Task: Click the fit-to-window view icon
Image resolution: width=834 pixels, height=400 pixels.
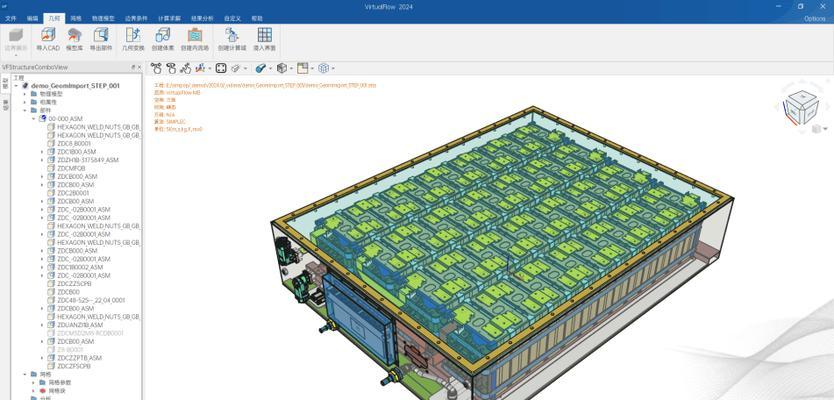Action: click(221, 68)
